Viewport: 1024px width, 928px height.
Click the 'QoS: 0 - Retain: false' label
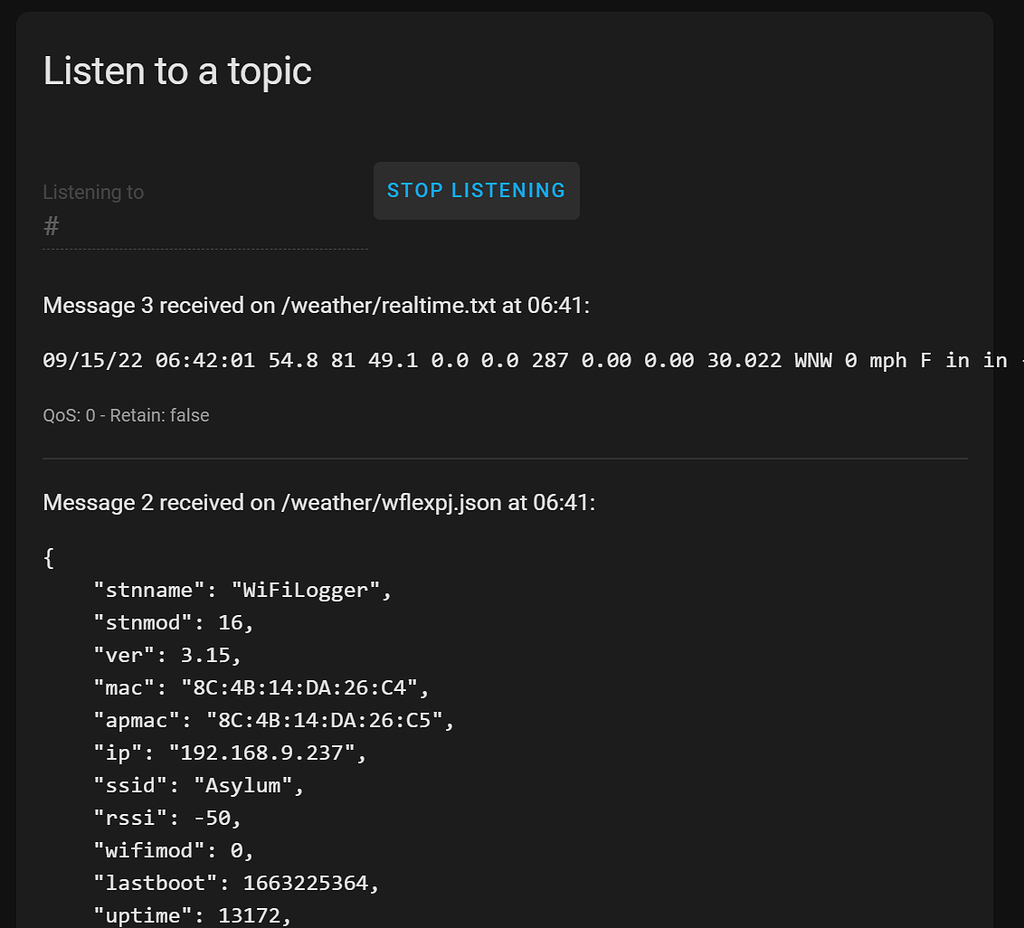[126, 415]
